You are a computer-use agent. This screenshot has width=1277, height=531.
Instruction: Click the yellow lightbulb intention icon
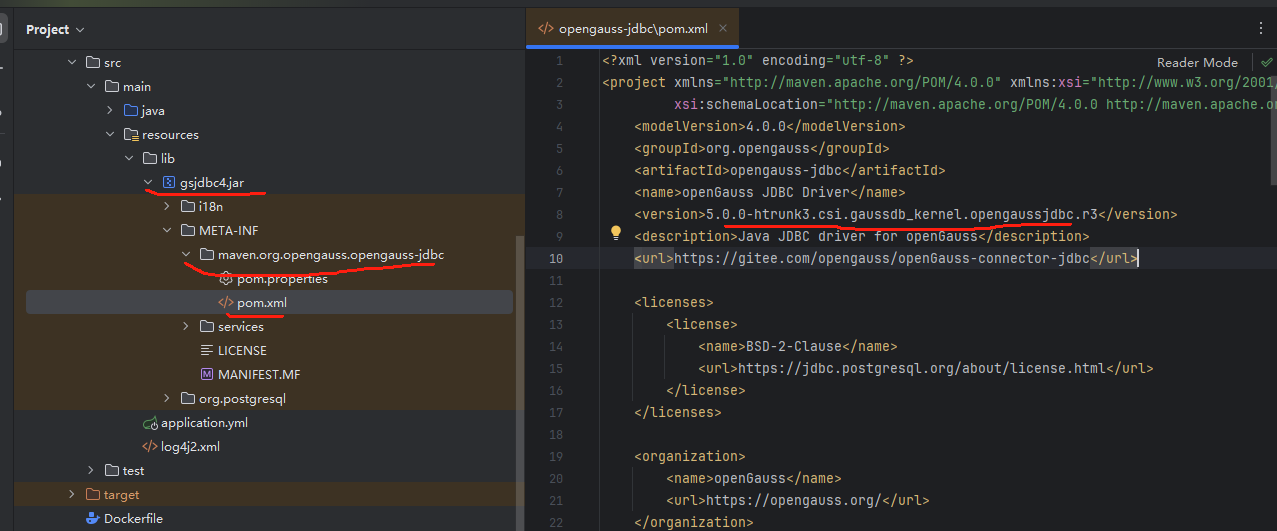617,234
